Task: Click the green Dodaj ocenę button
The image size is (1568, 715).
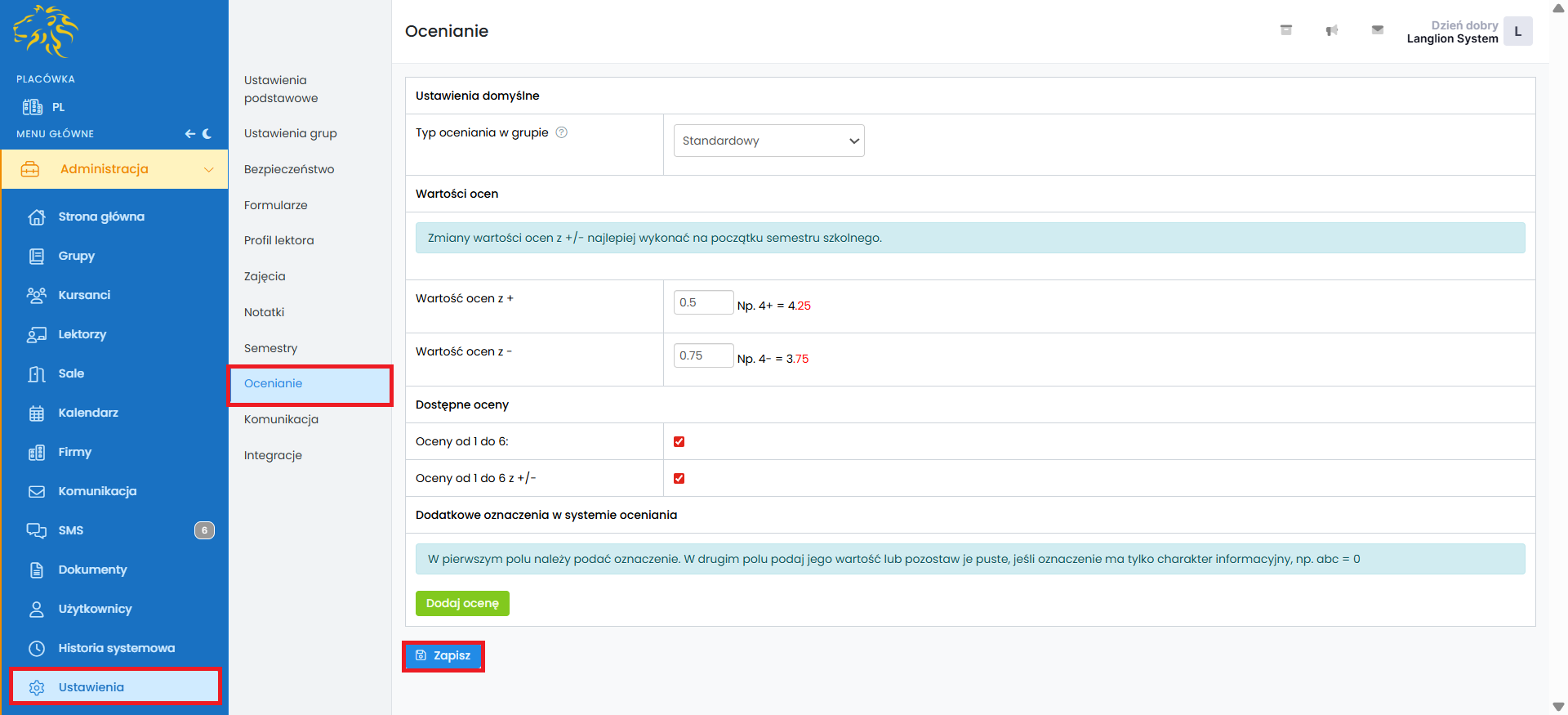Action: [x=462, y=603]
